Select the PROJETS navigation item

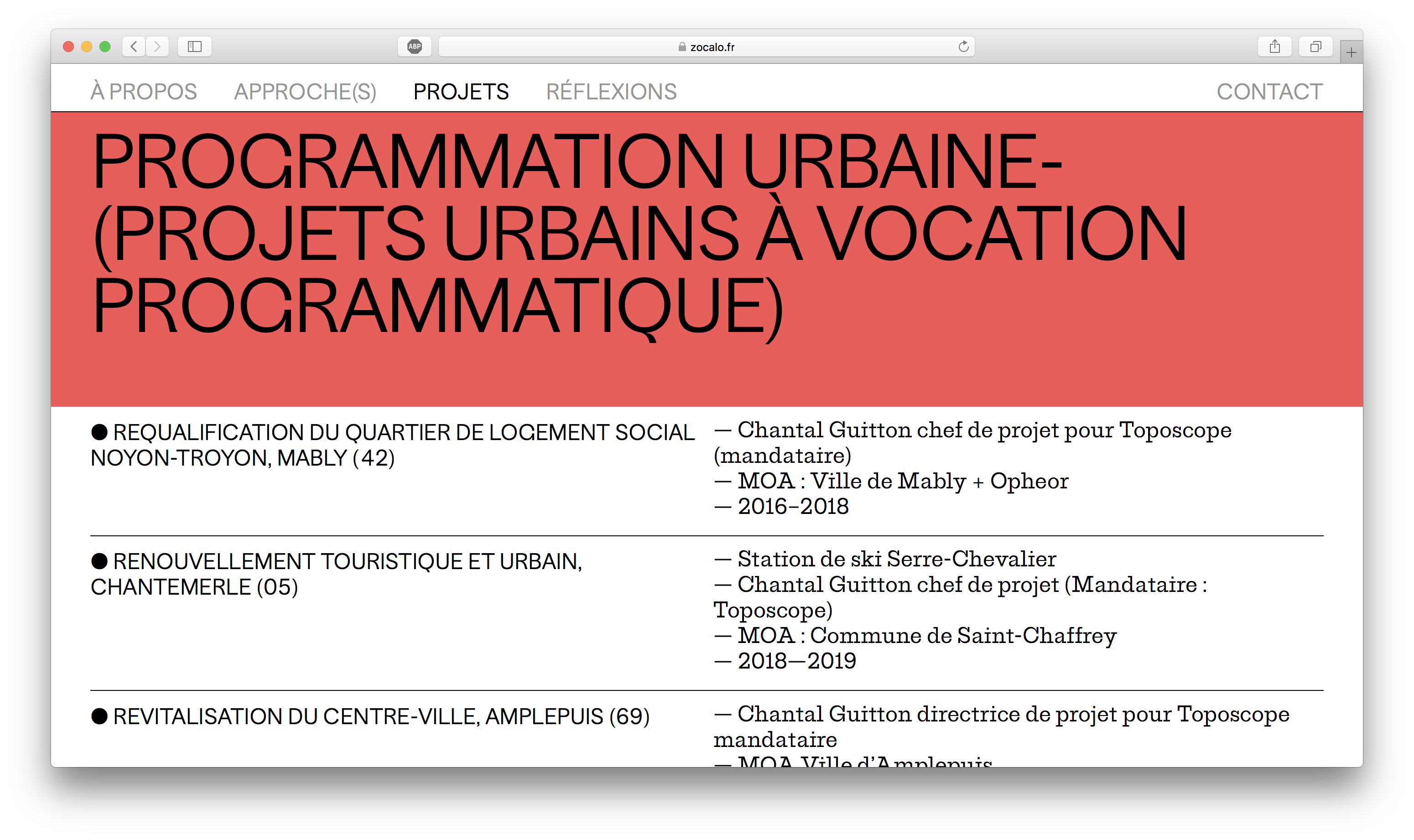click(x=461, y=92)
